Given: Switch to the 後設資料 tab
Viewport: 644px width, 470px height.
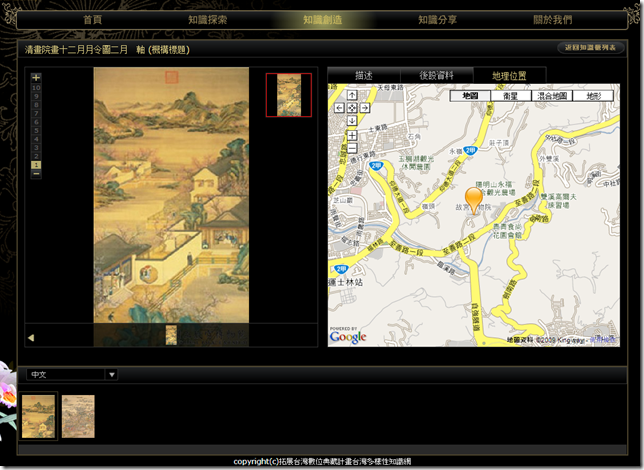Looking at the screenshot, I should [x=437, y=76].
